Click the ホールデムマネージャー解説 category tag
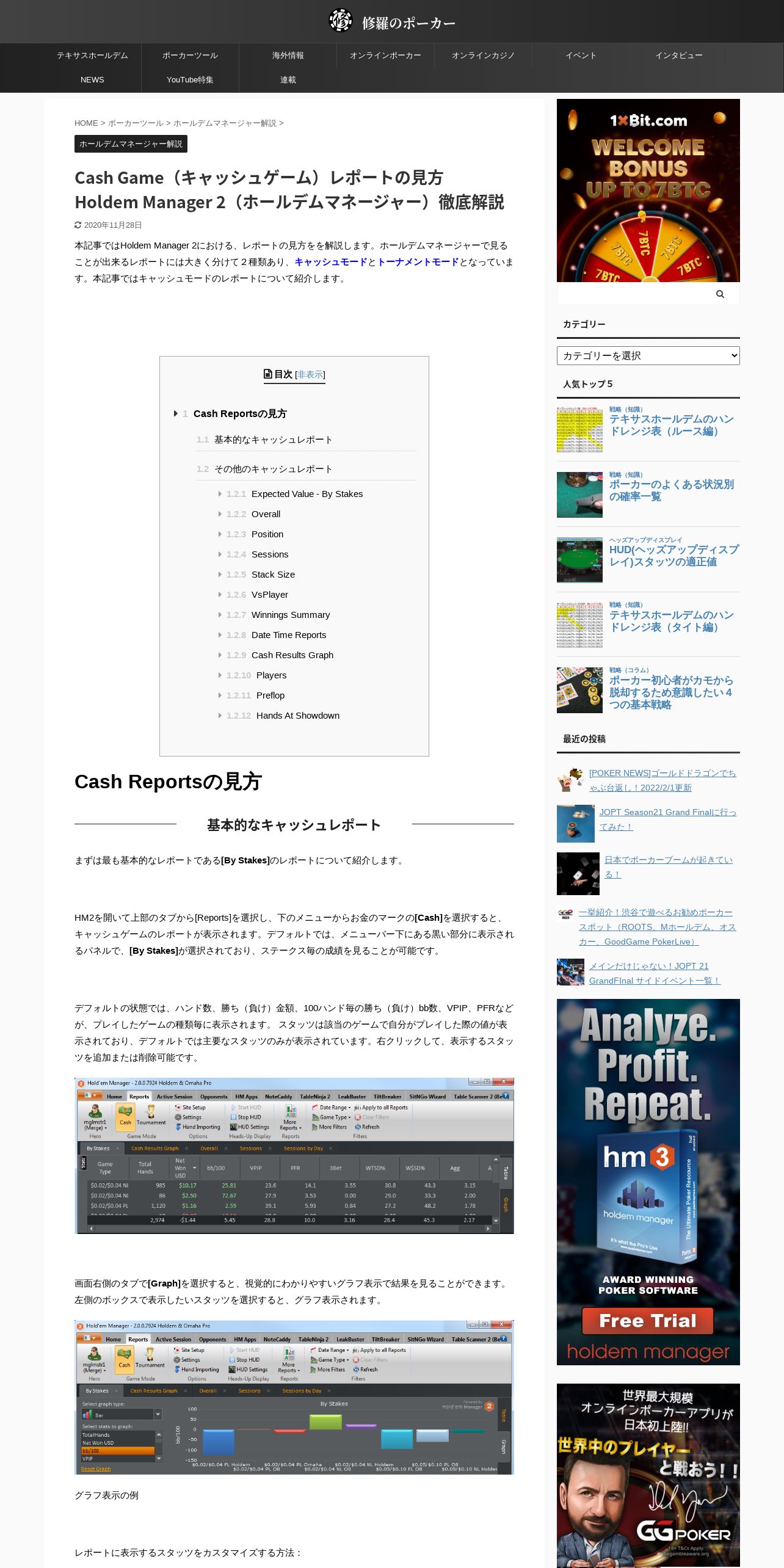Screen dimensions: 784x1568 tap(131, 144)
